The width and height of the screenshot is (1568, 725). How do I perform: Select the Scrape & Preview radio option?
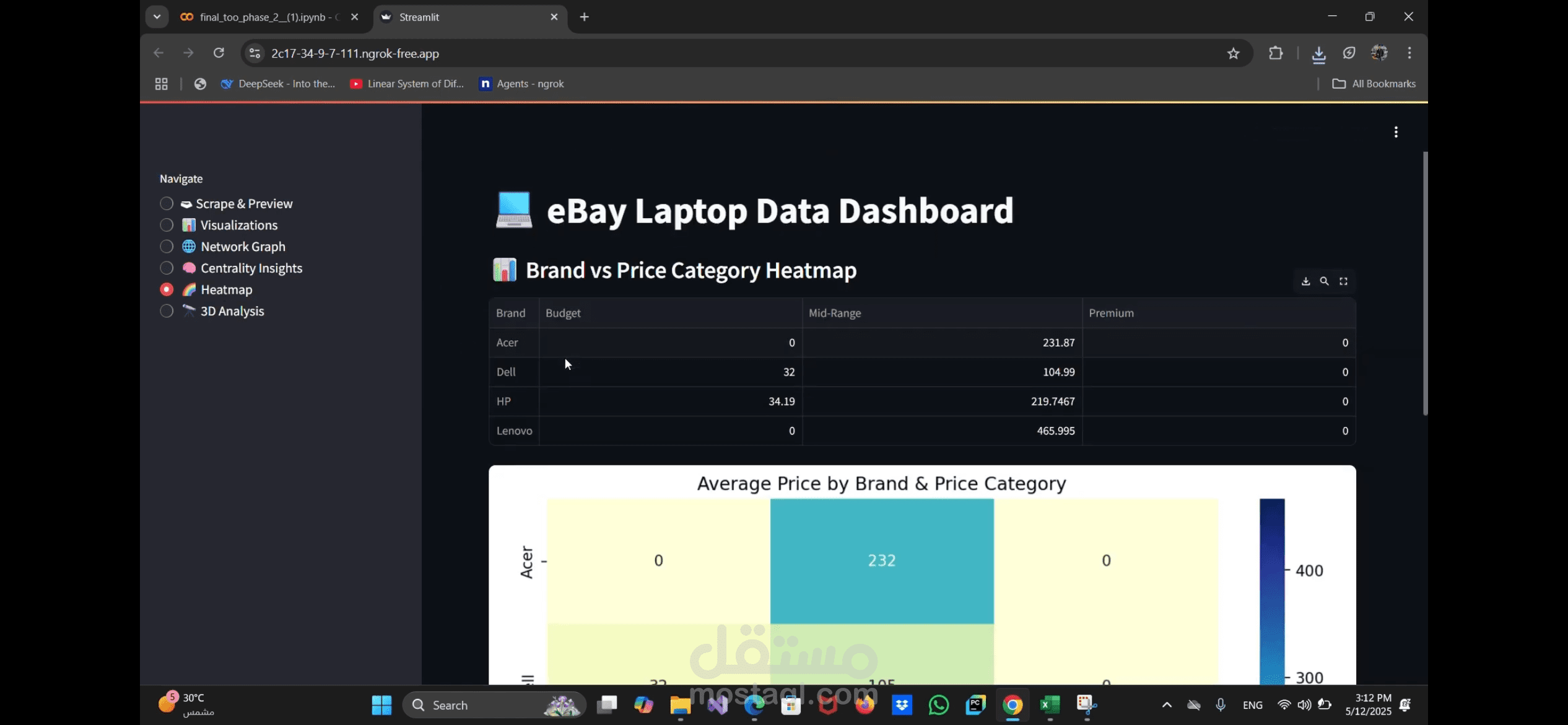pyautogui.click(x=167, y=204)
